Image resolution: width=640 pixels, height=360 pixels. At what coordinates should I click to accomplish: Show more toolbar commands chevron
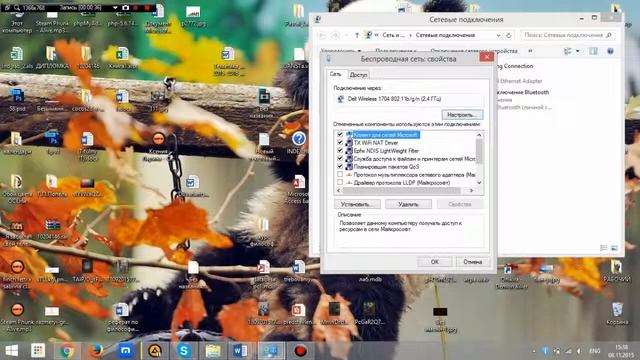[x=530, y=51]
